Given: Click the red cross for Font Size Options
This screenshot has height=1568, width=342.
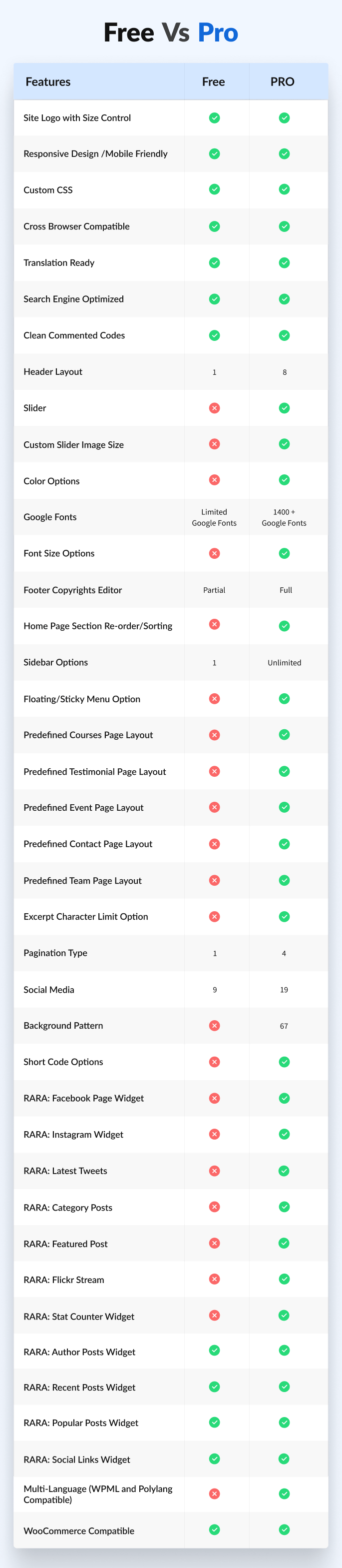Looking at the screenshot, I should pos(214,553).
